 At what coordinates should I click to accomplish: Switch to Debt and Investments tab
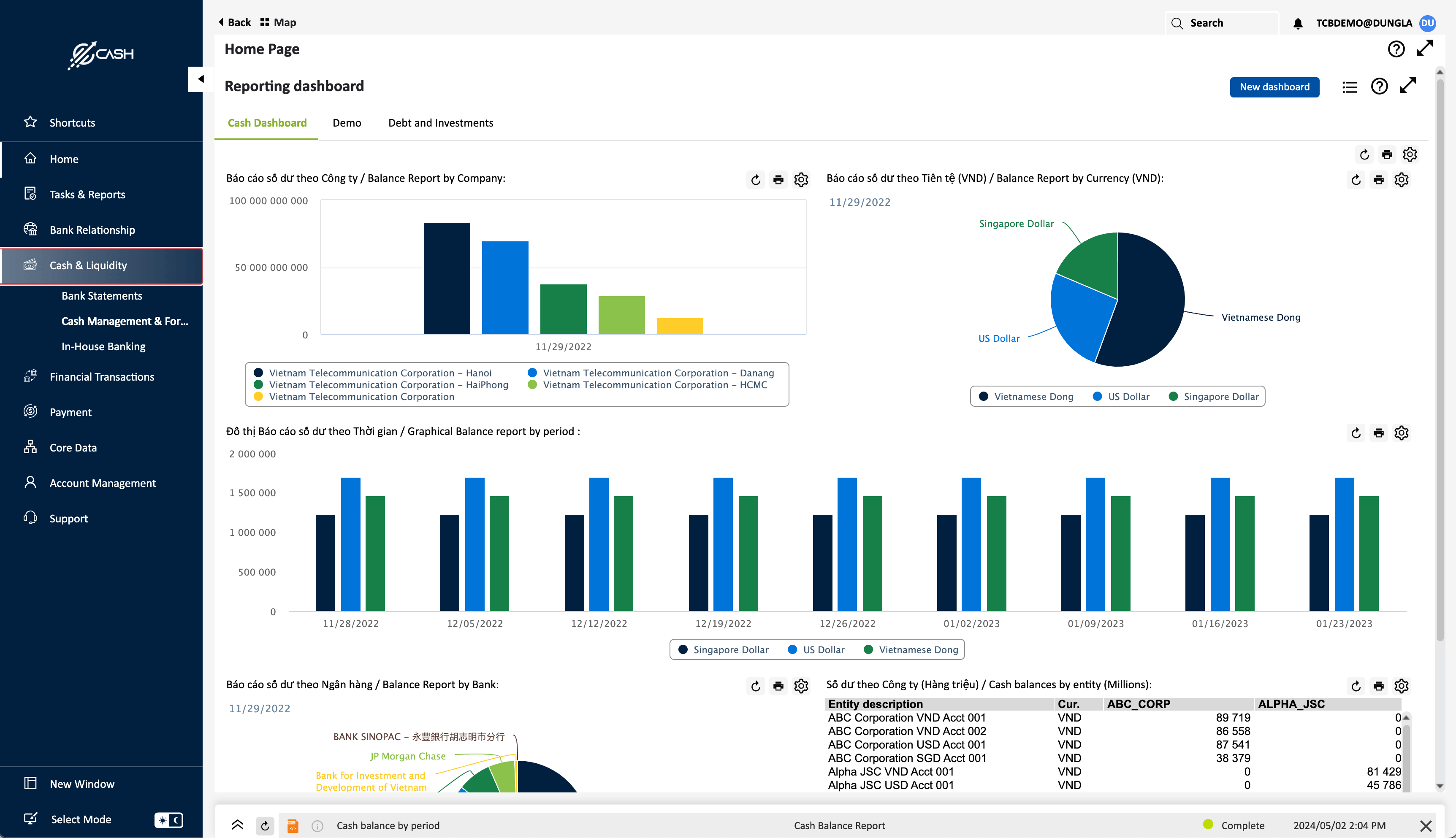pyautogui.click(x=440, y=123)
